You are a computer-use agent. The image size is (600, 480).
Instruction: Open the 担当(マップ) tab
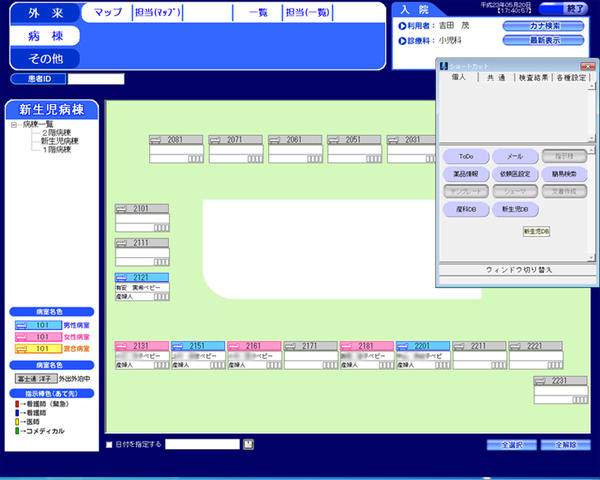[157, 13]
